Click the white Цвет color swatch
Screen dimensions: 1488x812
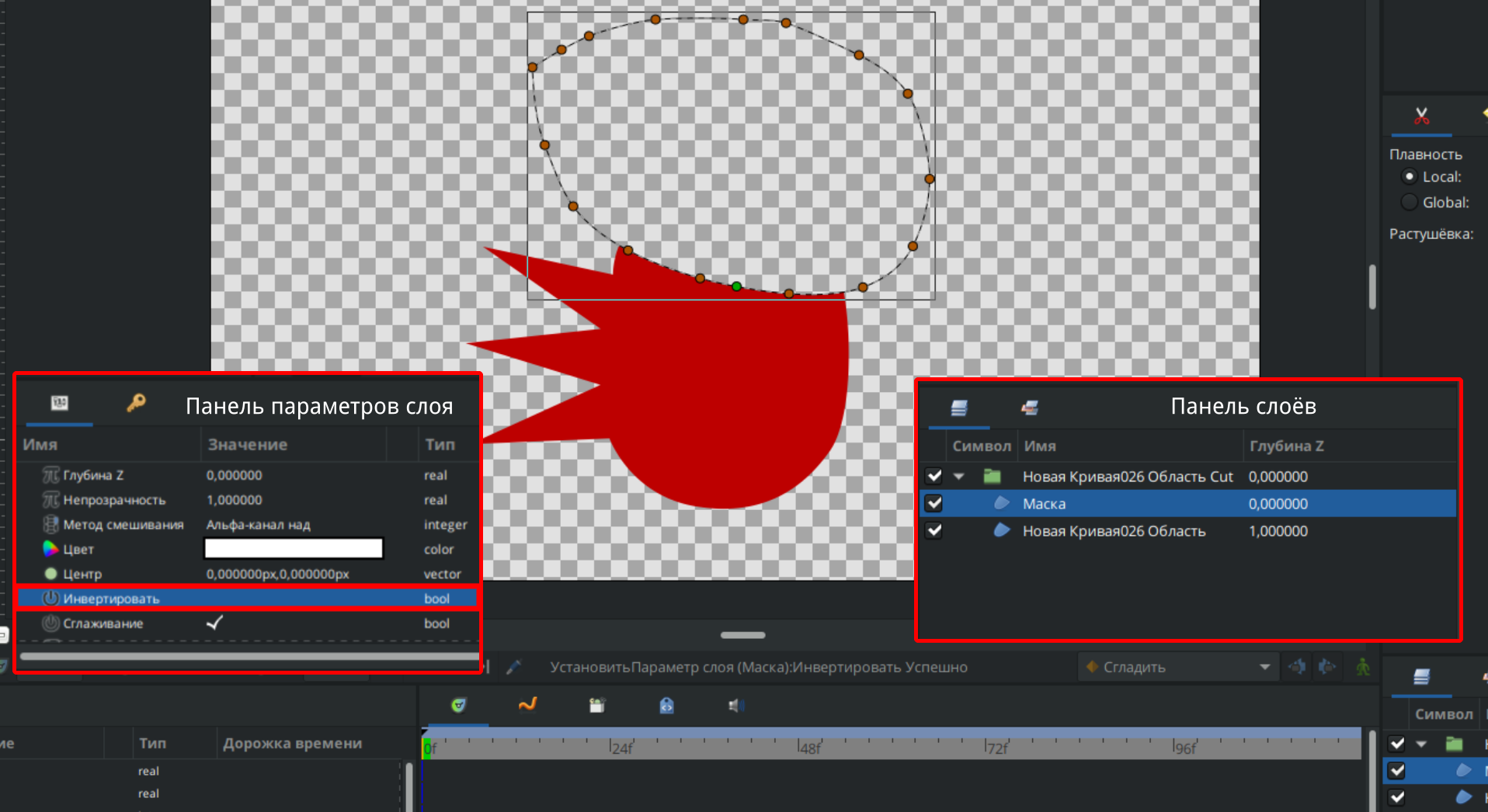point(293,549)
